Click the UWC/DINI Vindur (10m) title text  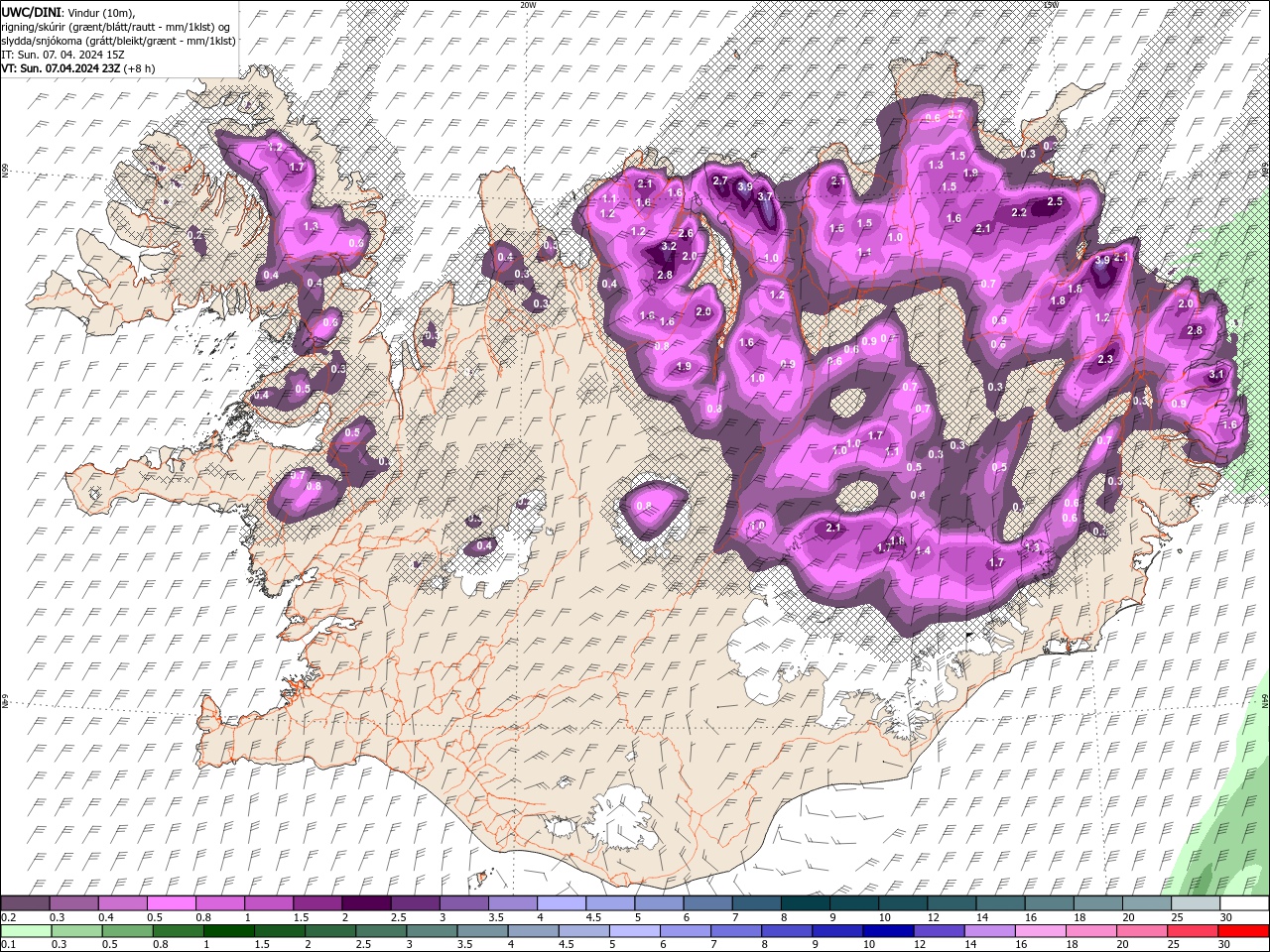click(67, 11)
